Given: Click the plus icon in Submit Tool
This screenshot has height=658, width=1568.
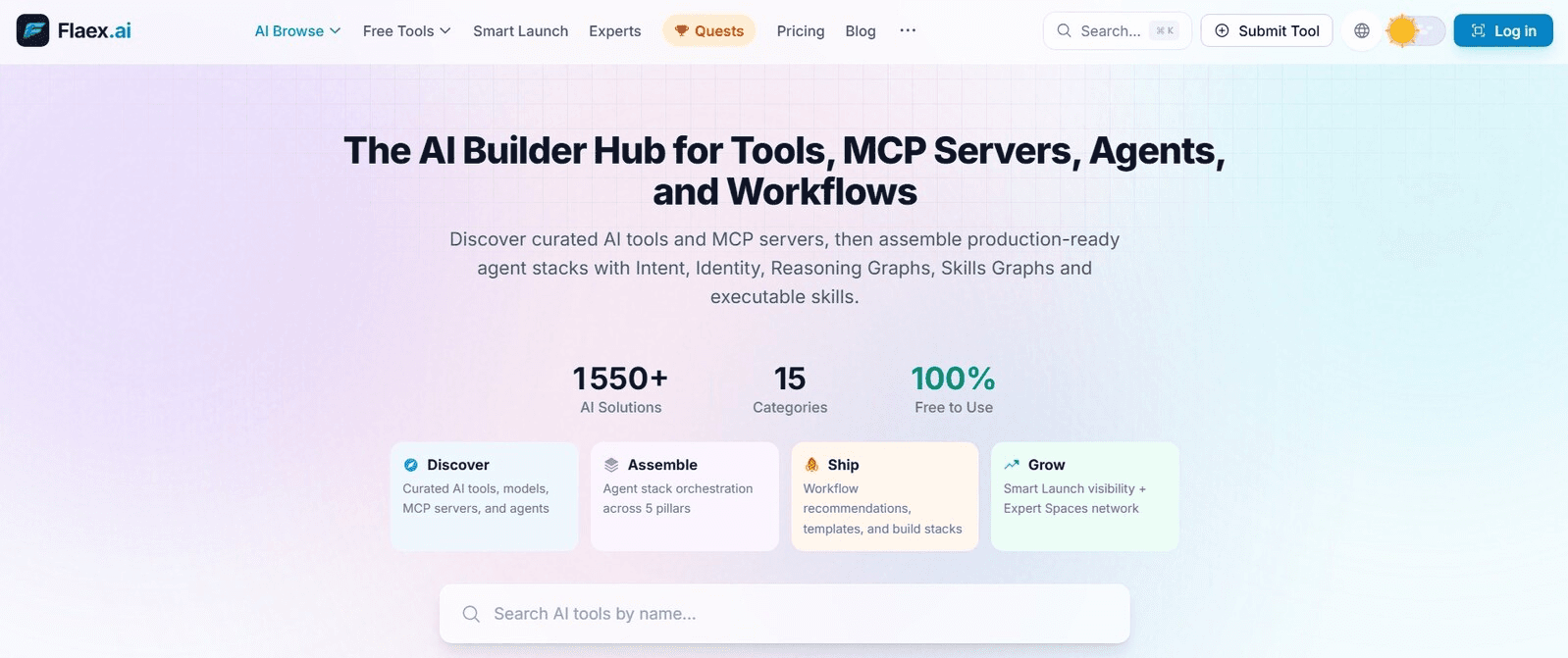Looking at the screenshot, I should point(1222,30).
